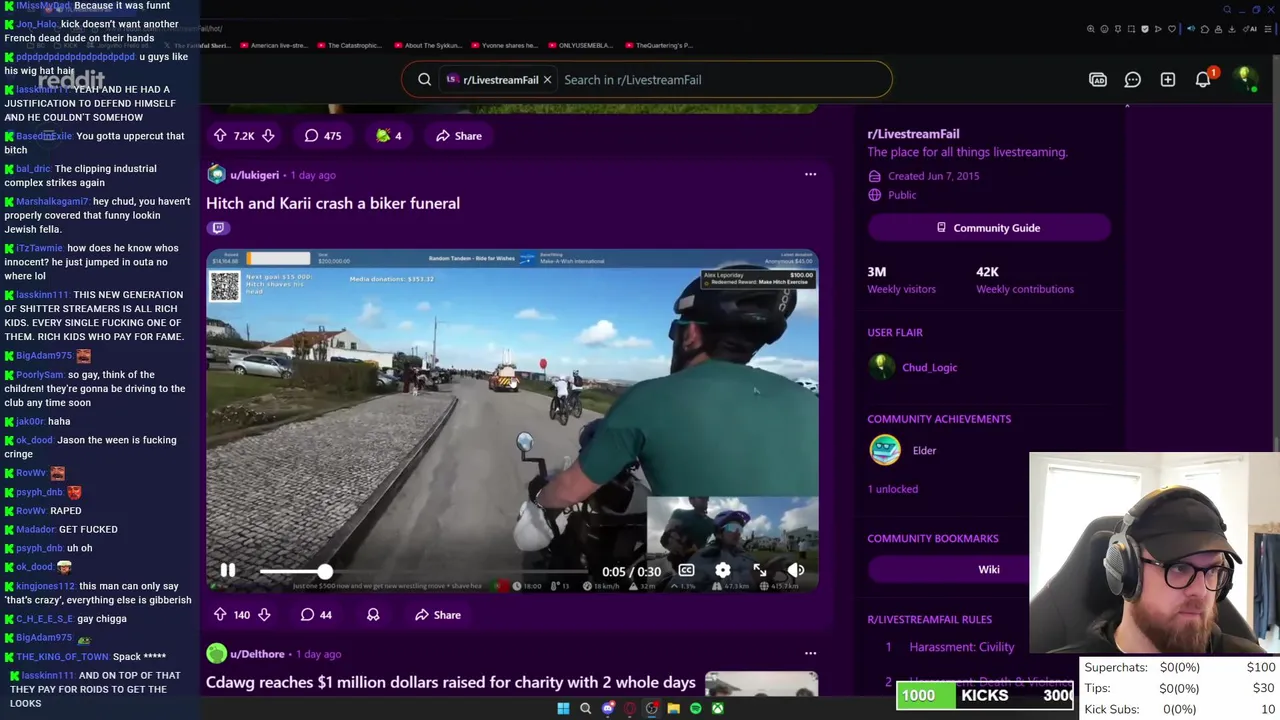
Task: Open the user avatar menu
Action: point(1245,79)
